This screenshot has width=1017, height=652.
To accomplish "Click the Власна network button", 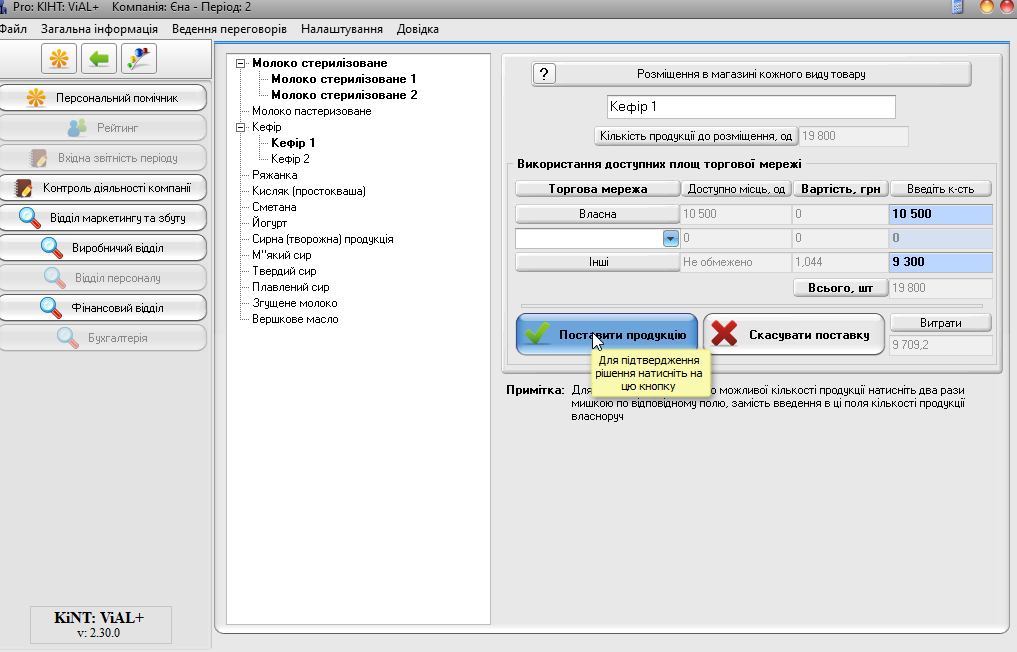I will [597, 214].
